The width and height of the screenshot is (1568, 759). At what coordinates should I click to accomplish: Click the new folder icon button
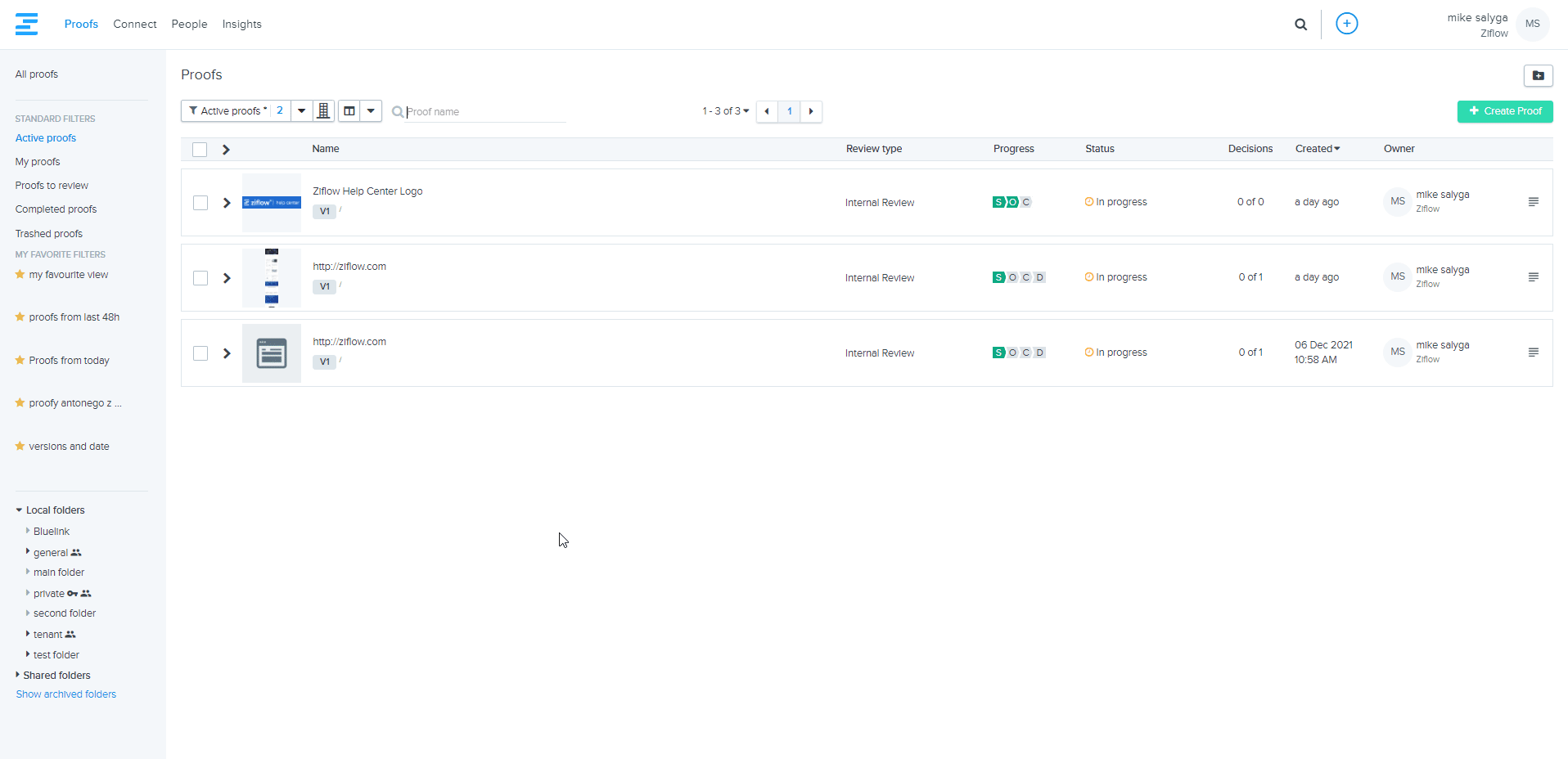(1538, 75)
